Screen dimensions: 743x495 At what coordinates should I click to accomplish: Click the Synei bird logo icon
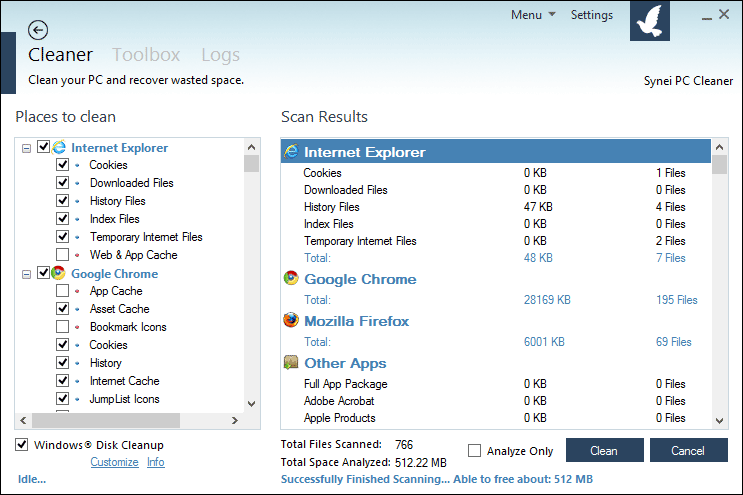(650, 21)
